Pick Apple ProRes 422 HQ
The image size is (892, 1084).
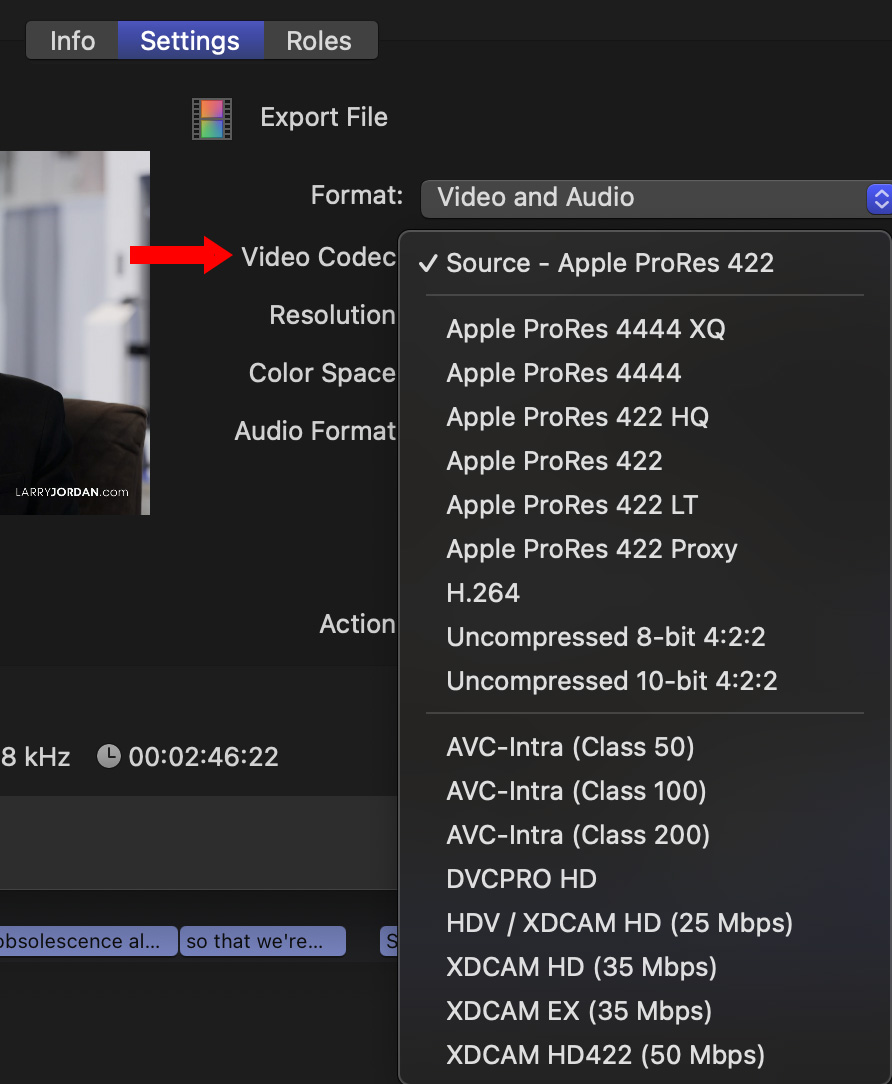pyautogui.click(x=578, y=417)
